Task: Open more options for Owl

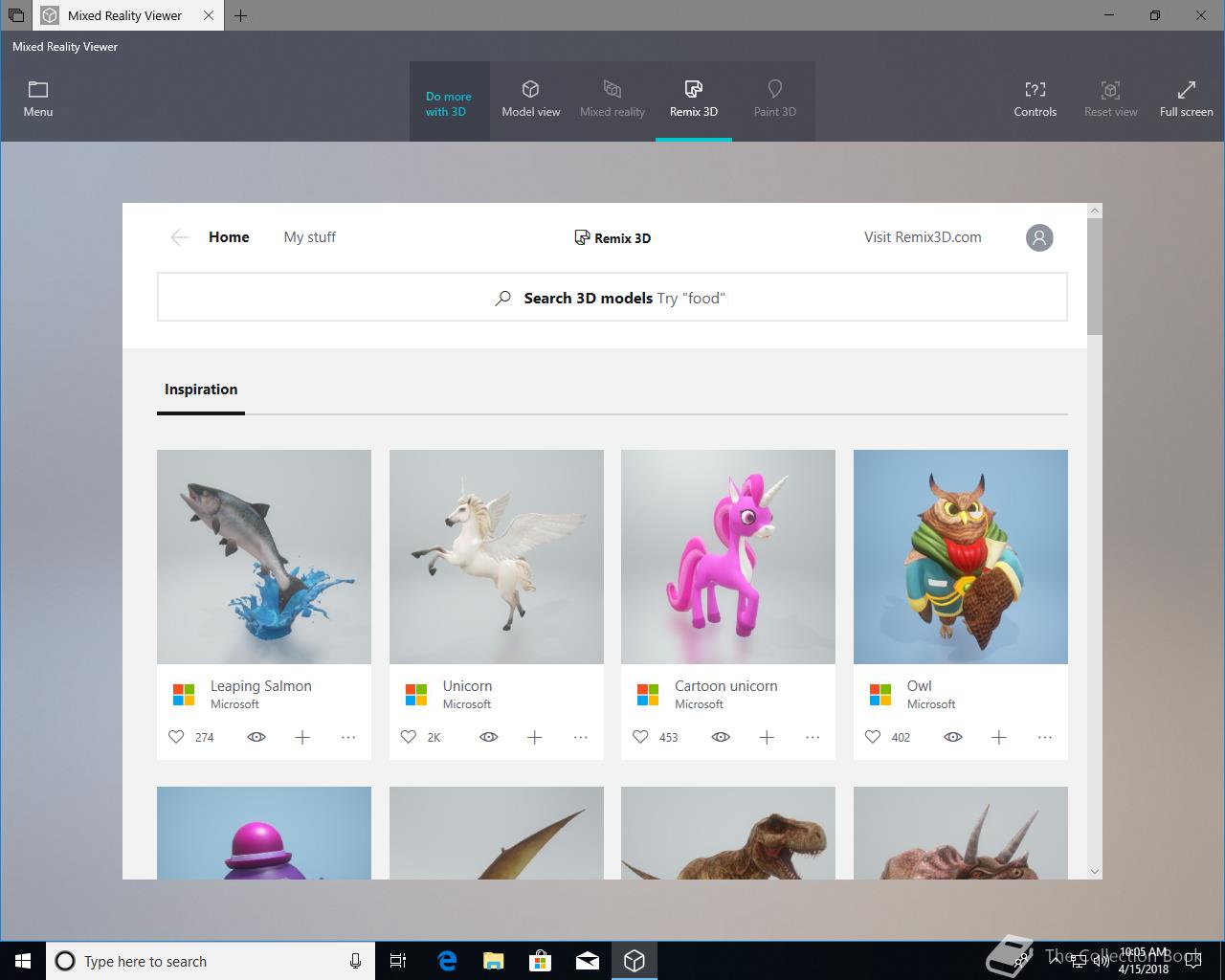Action: 1045,737
